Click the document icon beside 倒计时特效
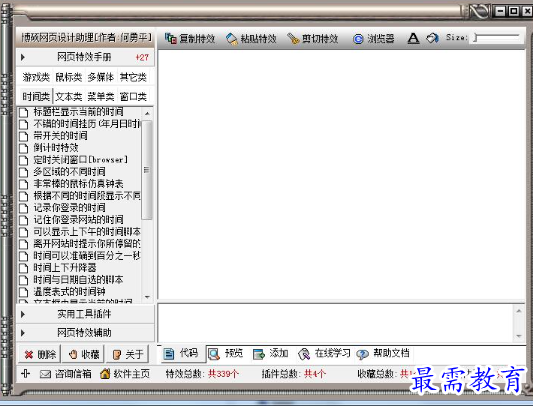Viewport: 533px width, 411px height. (23, 148)
